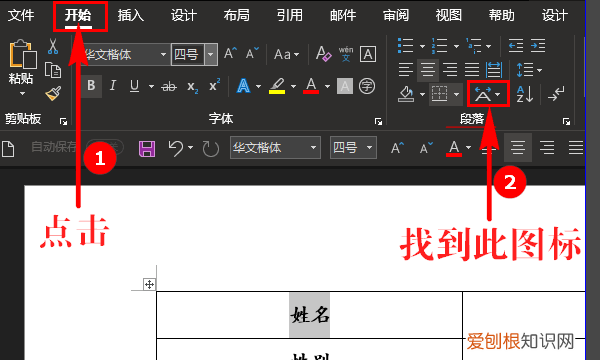Undo the last action in the quick access toolbar
Screen dimensions: 600x360
tap(176, 148)
